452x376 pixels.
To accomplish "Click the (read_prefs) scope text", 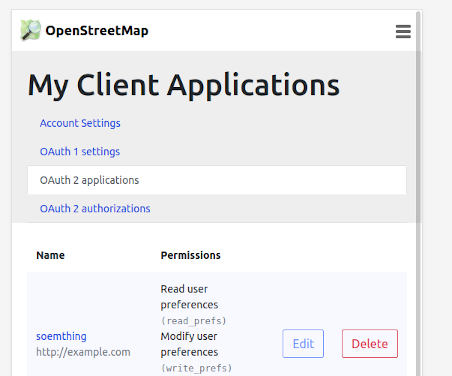I will pos(194,321).
